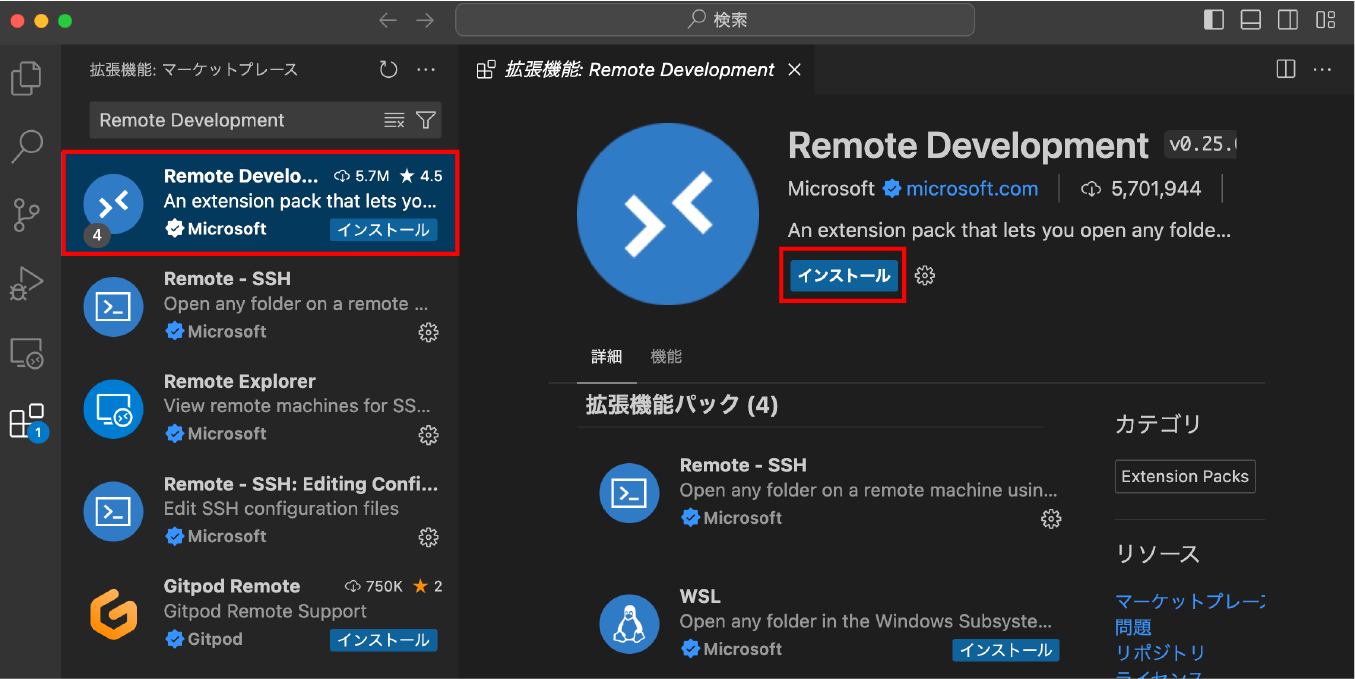The image size is (1355, 679).
Task: Open the Search view in activity bar
Action: [x=28, y=146]
